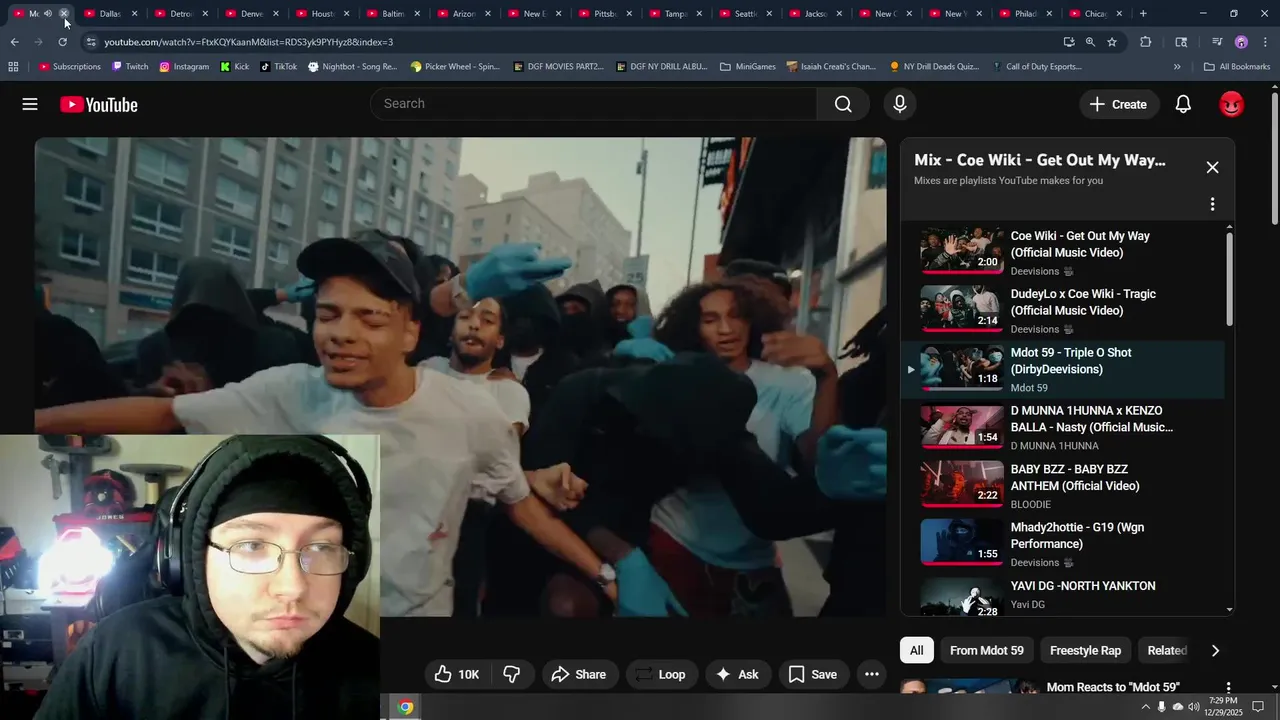Go to the YouTube home logo

tap(99, 105)
